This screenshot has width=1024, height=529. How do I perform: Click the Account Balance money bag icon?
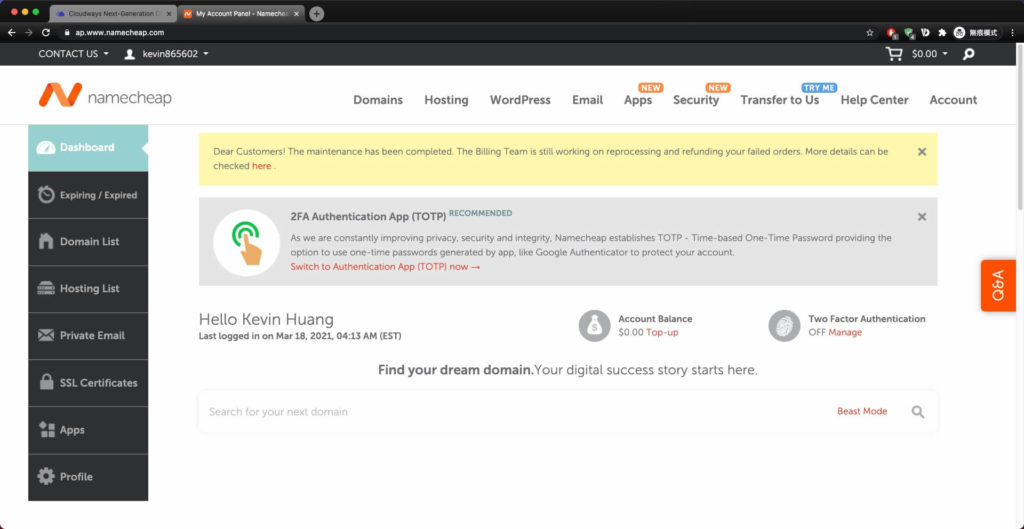pos(594,325)
